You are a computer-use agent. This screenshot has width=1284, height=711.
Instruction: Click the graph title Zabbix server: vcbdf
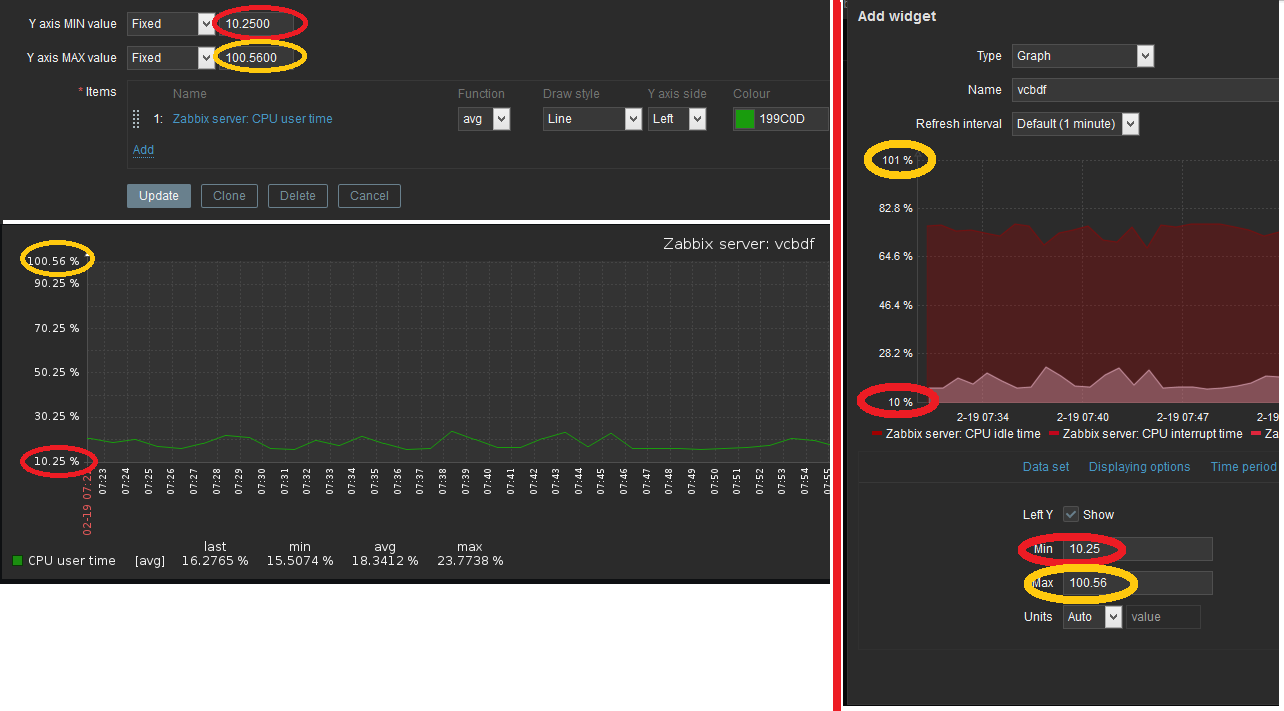click(x=739, y=244)
